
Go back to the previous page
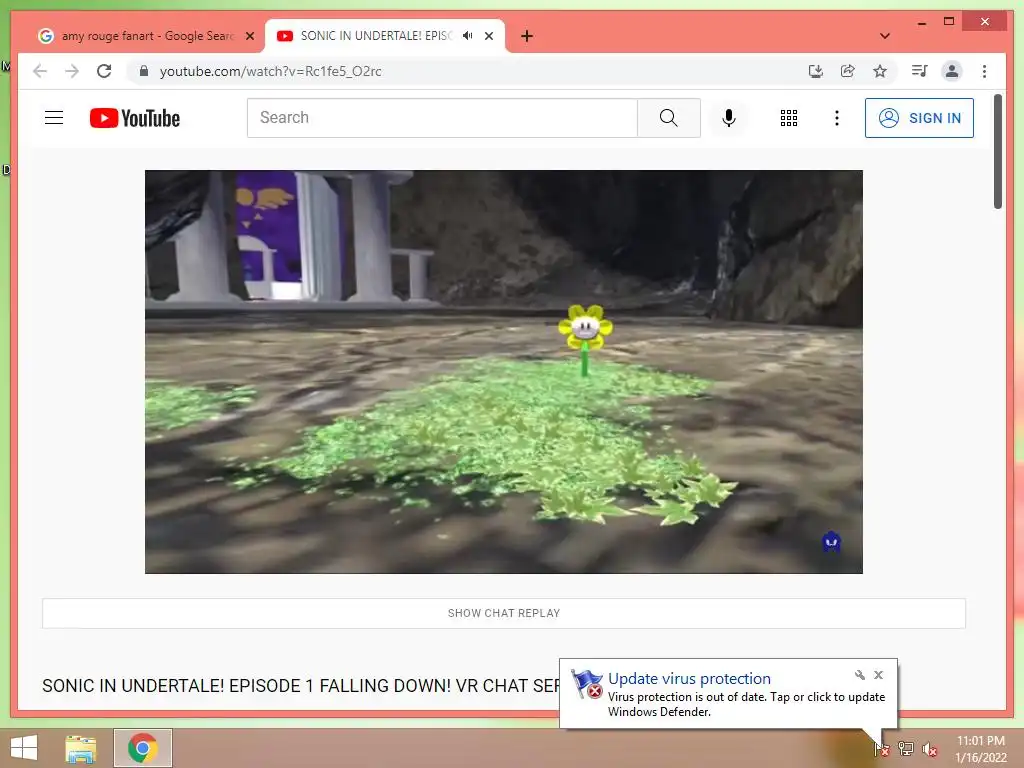pos(40,71)
